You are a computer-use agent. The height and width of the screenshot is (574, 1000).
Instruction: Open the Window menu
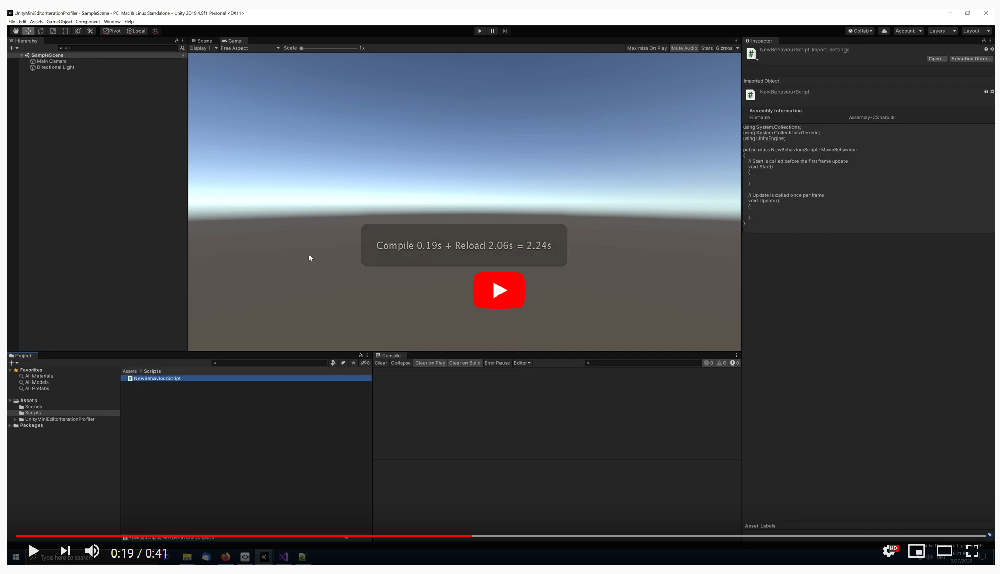click(112, 22)
